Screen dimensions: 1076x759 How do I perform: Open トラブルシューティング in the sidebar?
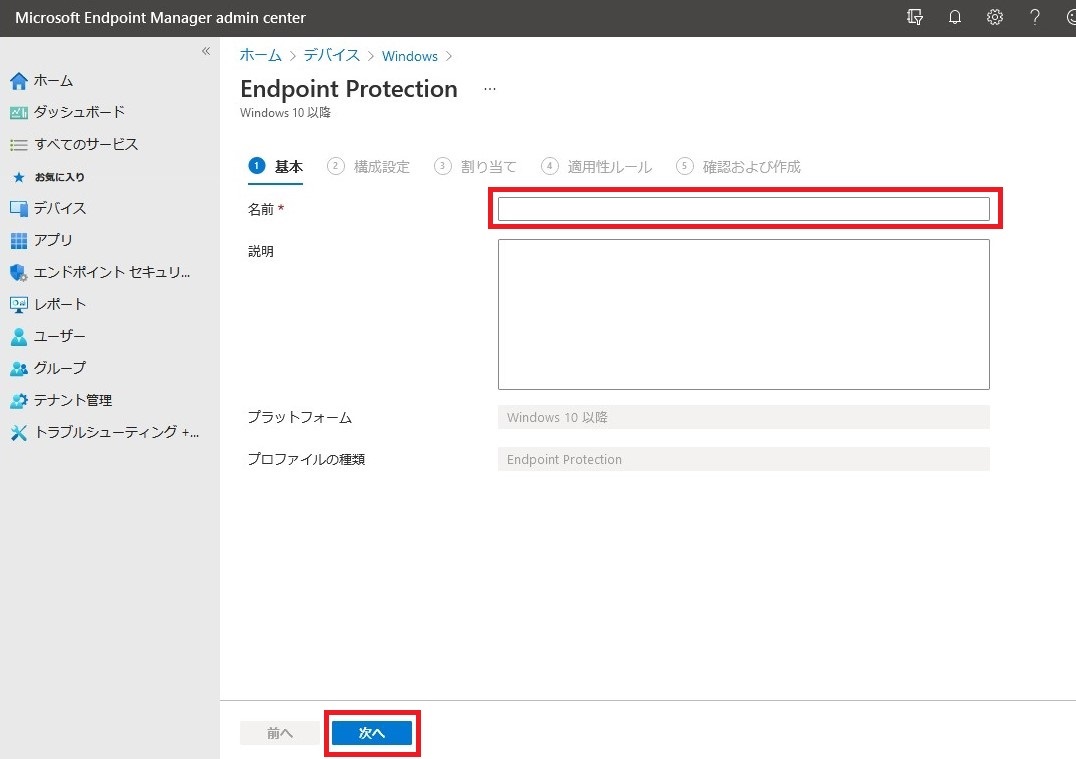pos(117,432)
